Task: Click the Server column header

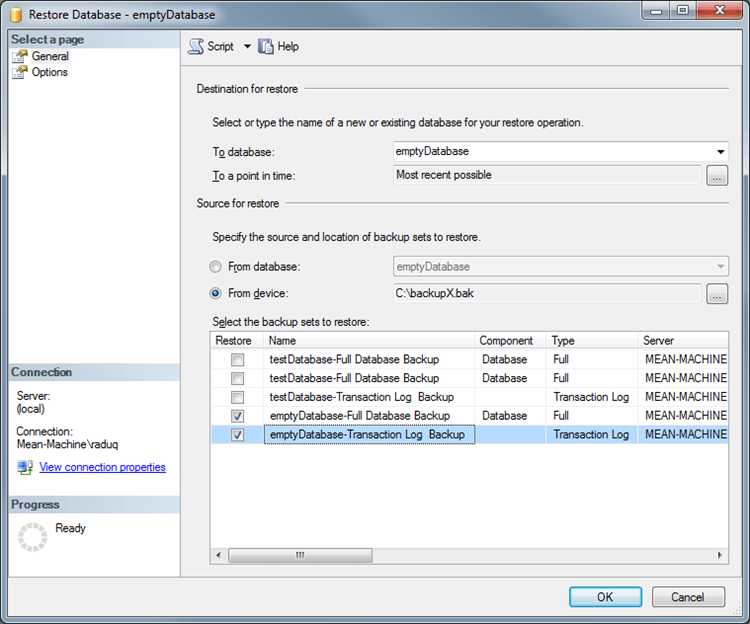Action: [683, 340]
